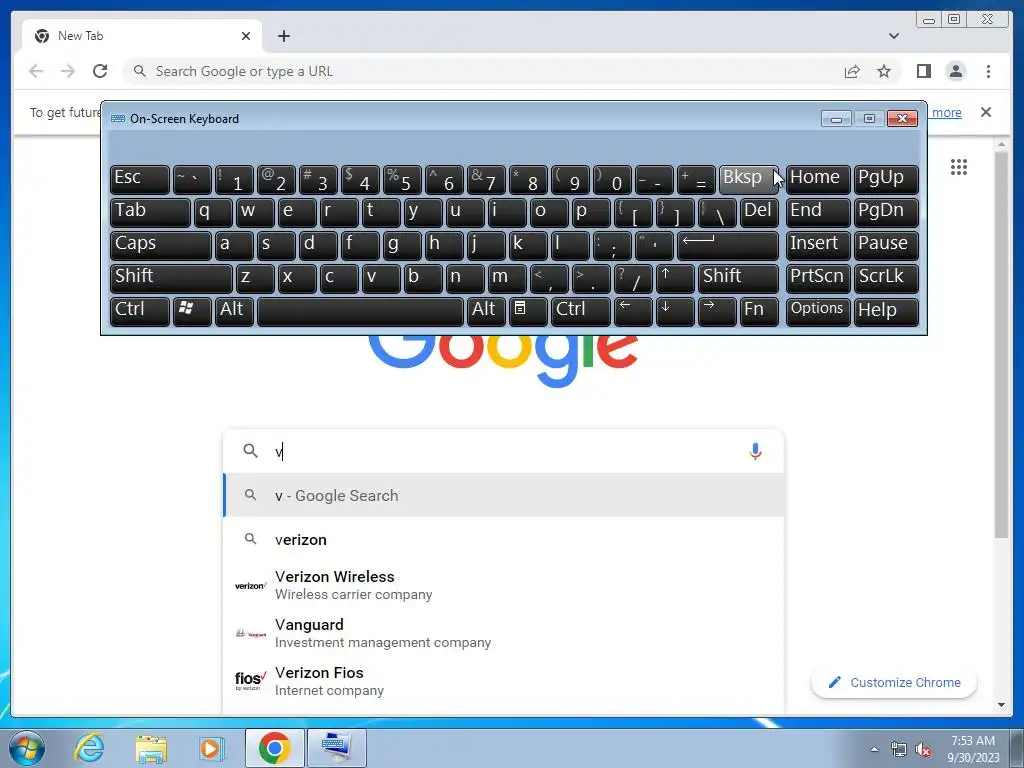Open Windows Media Player from taskbar
The height and width of the screenshot is (768, 1024).
[212, 748]
